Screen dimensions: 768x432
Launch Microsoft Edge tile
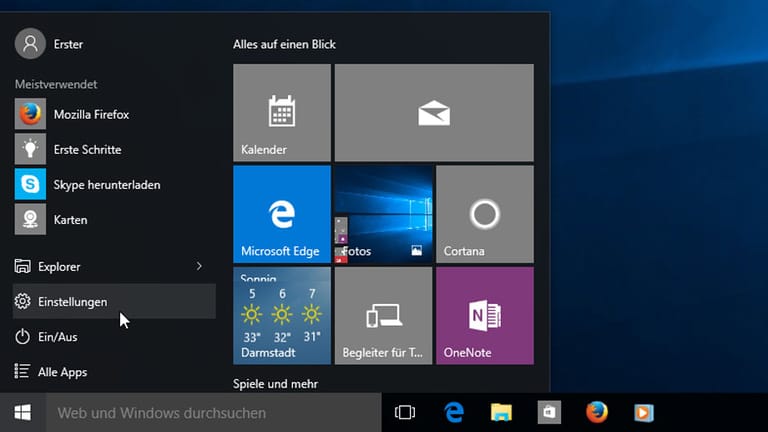point(282,214)
